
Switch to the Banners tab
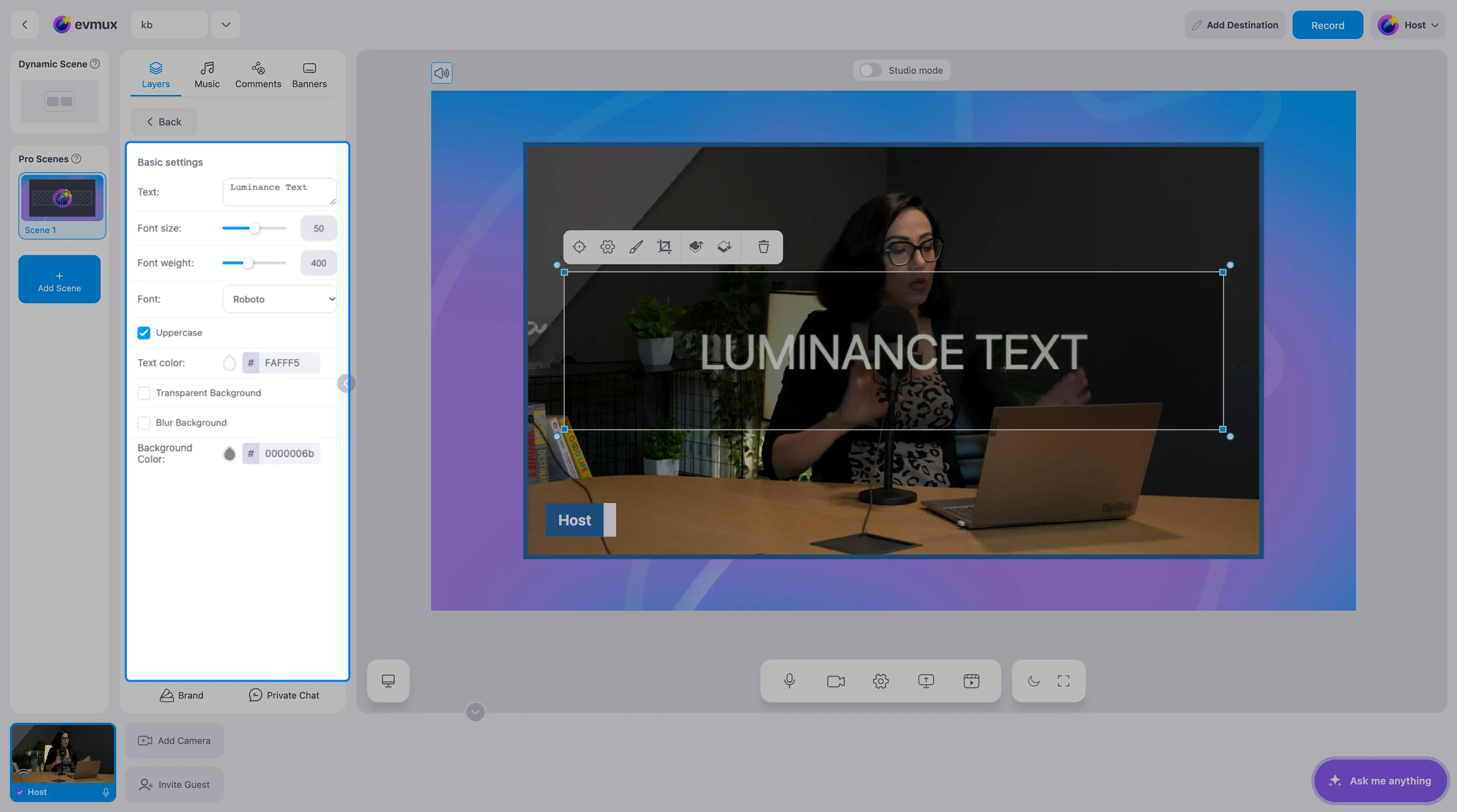(x=309, y=75)
